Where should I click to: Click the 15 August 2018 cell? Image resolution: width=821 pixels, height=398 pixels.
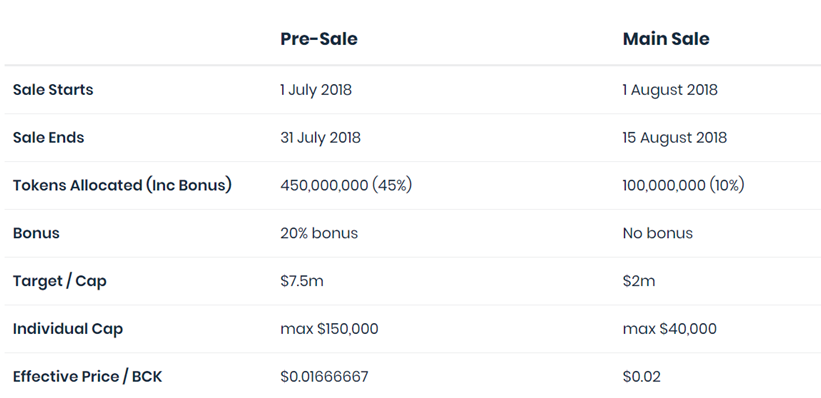[x=675, y=138]
